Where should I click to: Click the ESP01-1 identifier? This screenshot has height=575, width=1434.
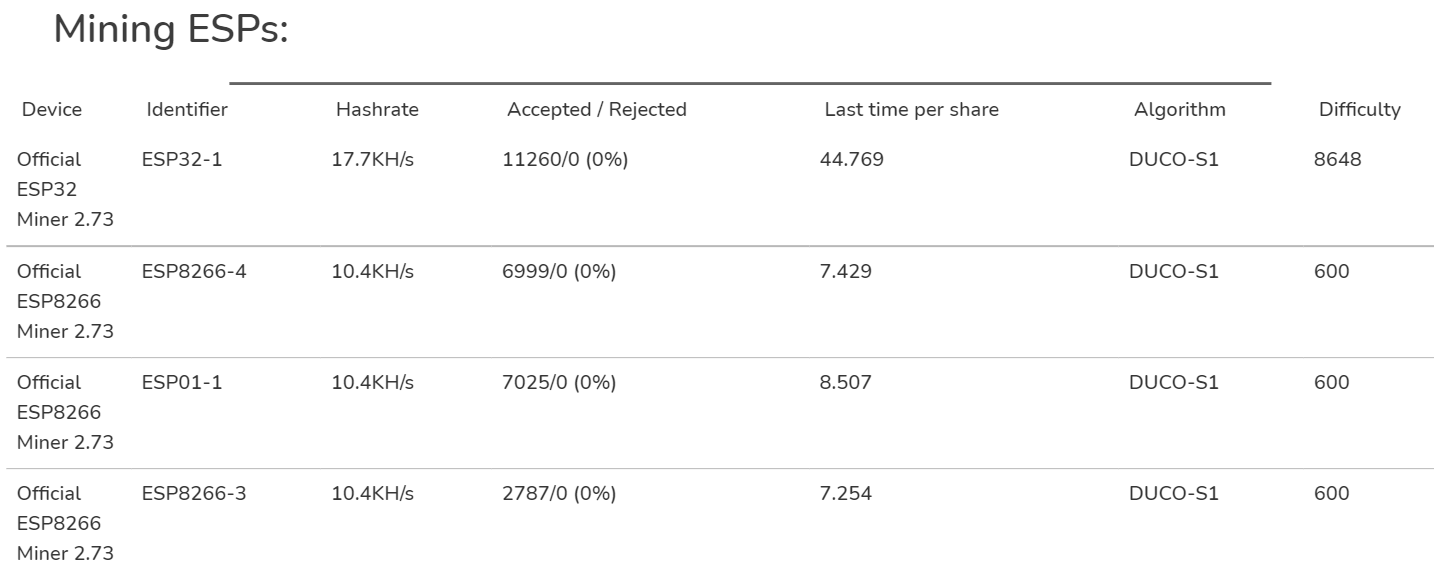pos(182,382)
